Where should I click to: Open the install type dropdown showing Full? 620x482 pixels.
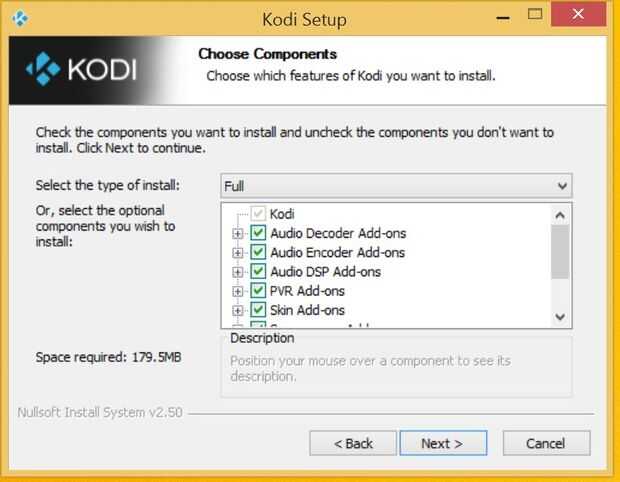coord(396,186)
